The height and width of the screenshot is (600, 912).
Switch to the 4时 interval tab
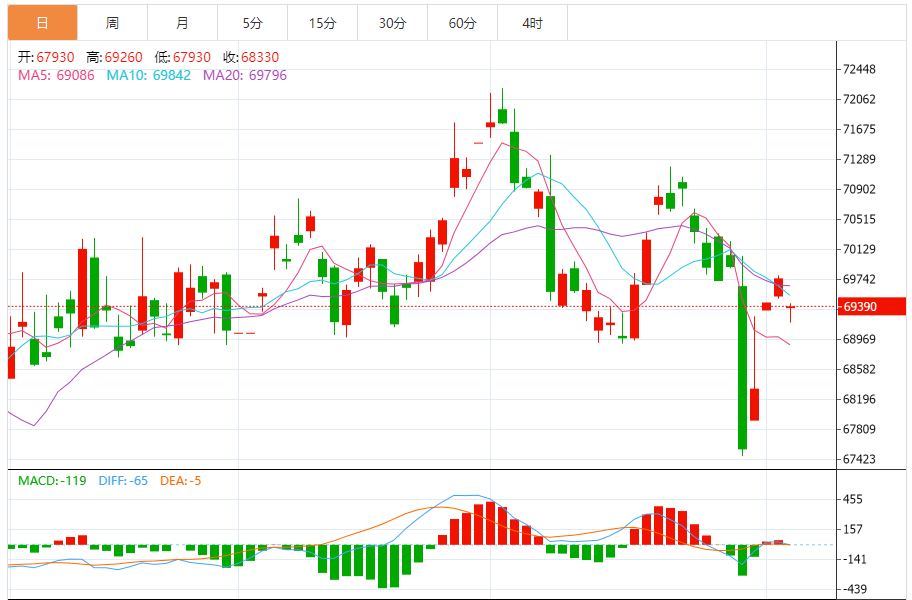[x=532, y=23]
